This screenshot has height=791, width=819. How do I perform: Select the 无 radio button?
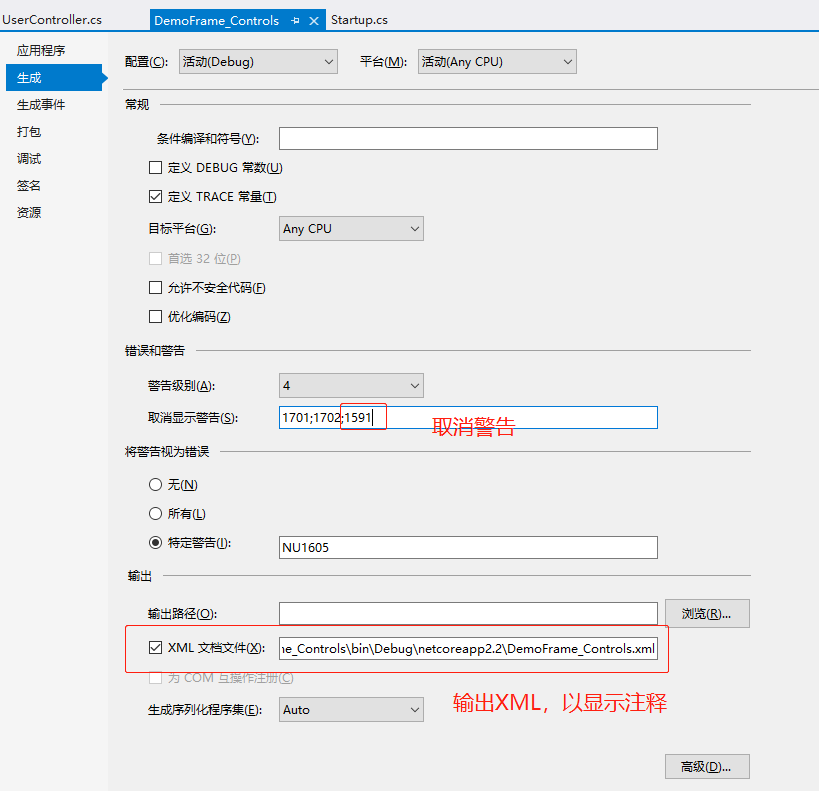(155, 485)
